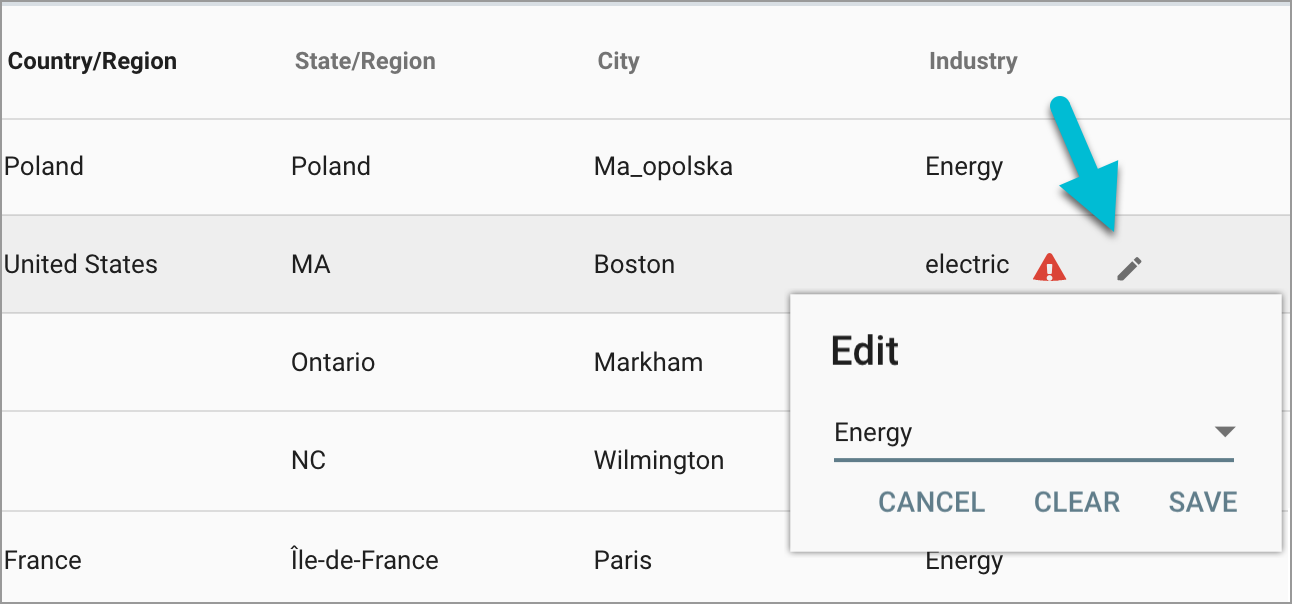
Task: Click the State/Region column header
Action: tap(365, 60)
